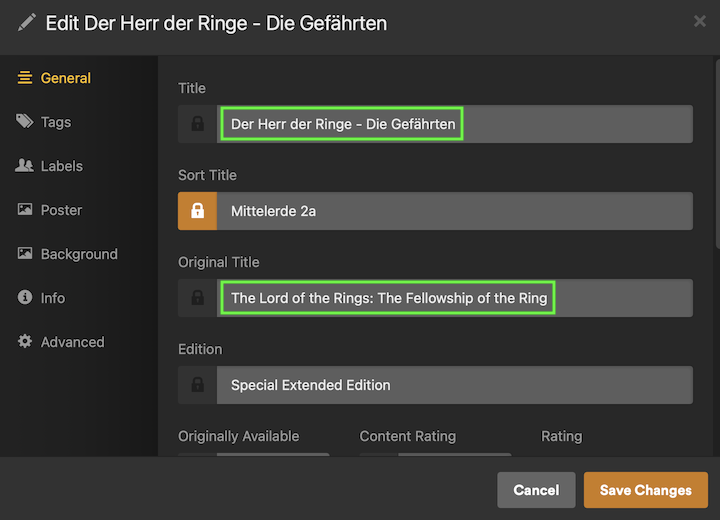Viewport: 720px width, 520px height.
Task: Click the Background picture icon
Action: tap(25, 254)
